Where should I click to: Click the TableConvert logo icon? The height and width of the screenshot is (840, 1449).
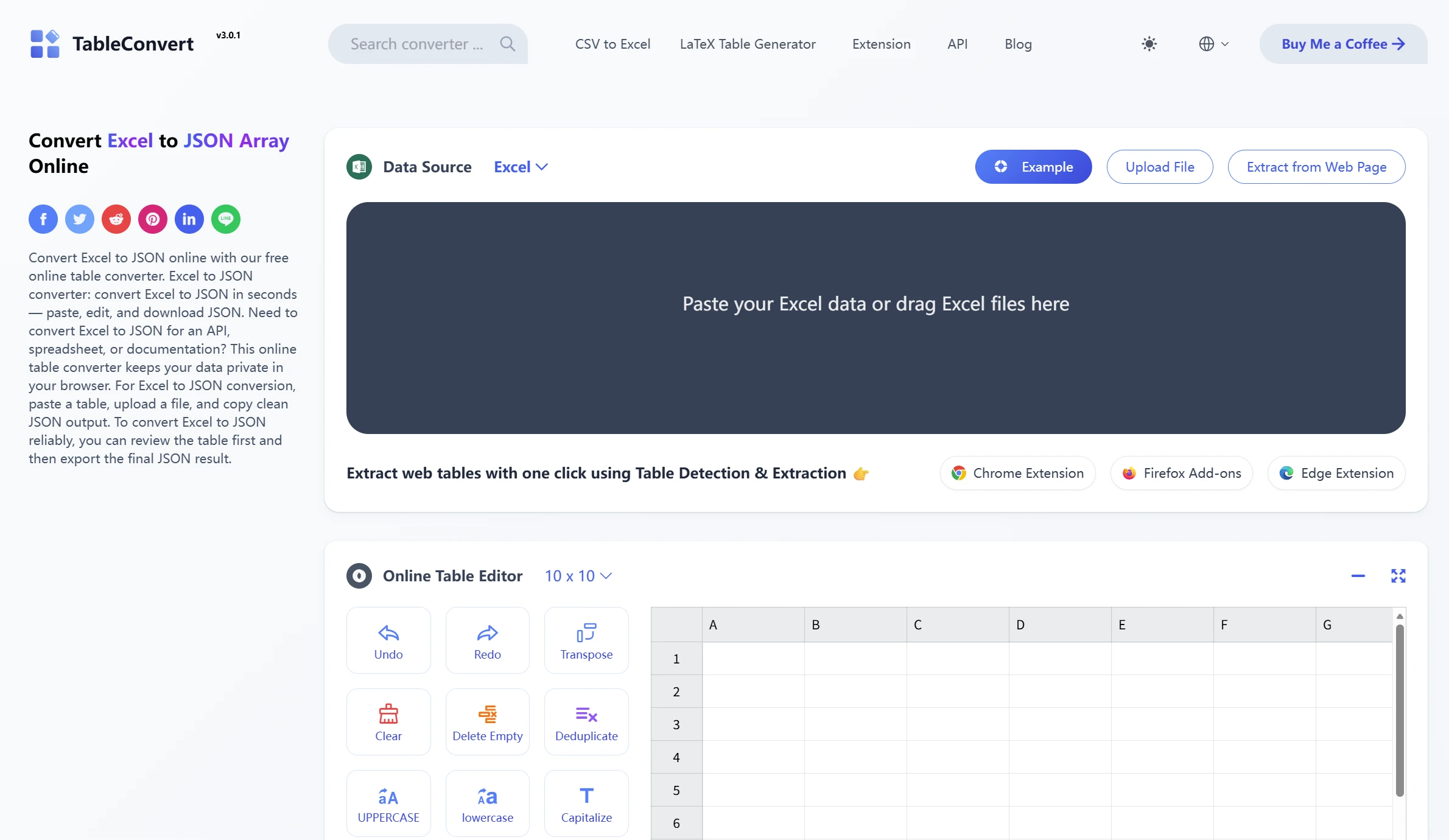click(x=45, y=44)
